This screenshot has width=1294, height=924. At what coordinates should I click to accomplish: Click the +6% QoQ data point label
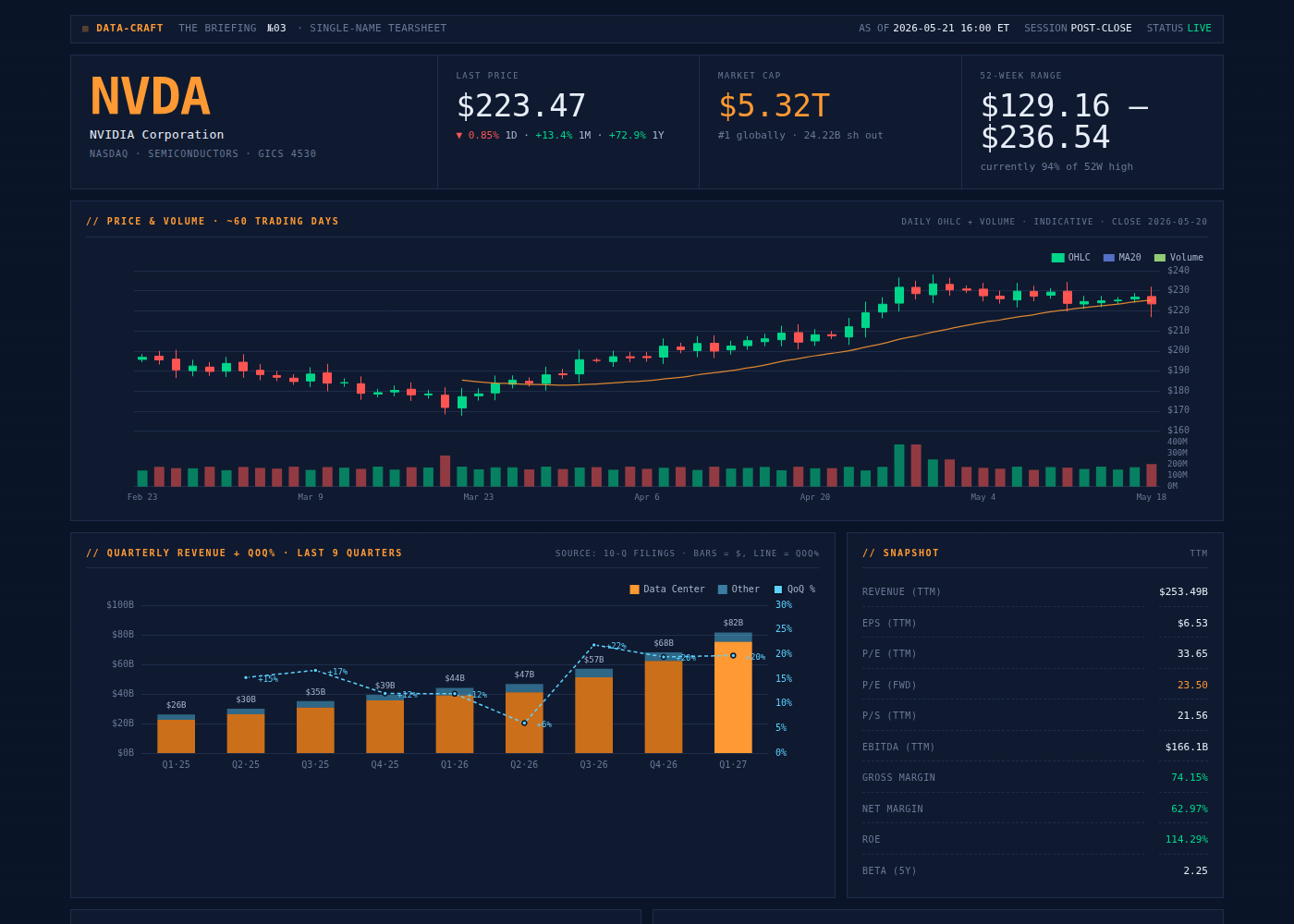(x=543, y=725)
